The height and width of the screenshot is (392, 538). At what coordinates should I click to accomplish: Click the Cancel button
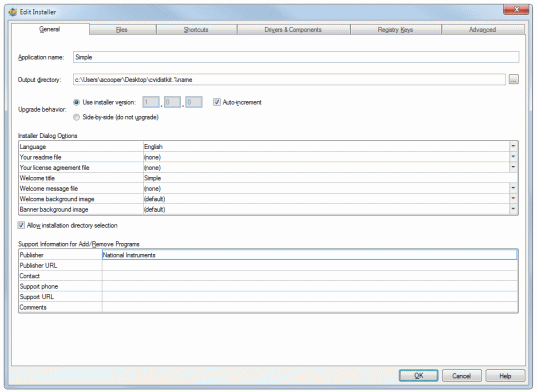click(x=462, y=376)
